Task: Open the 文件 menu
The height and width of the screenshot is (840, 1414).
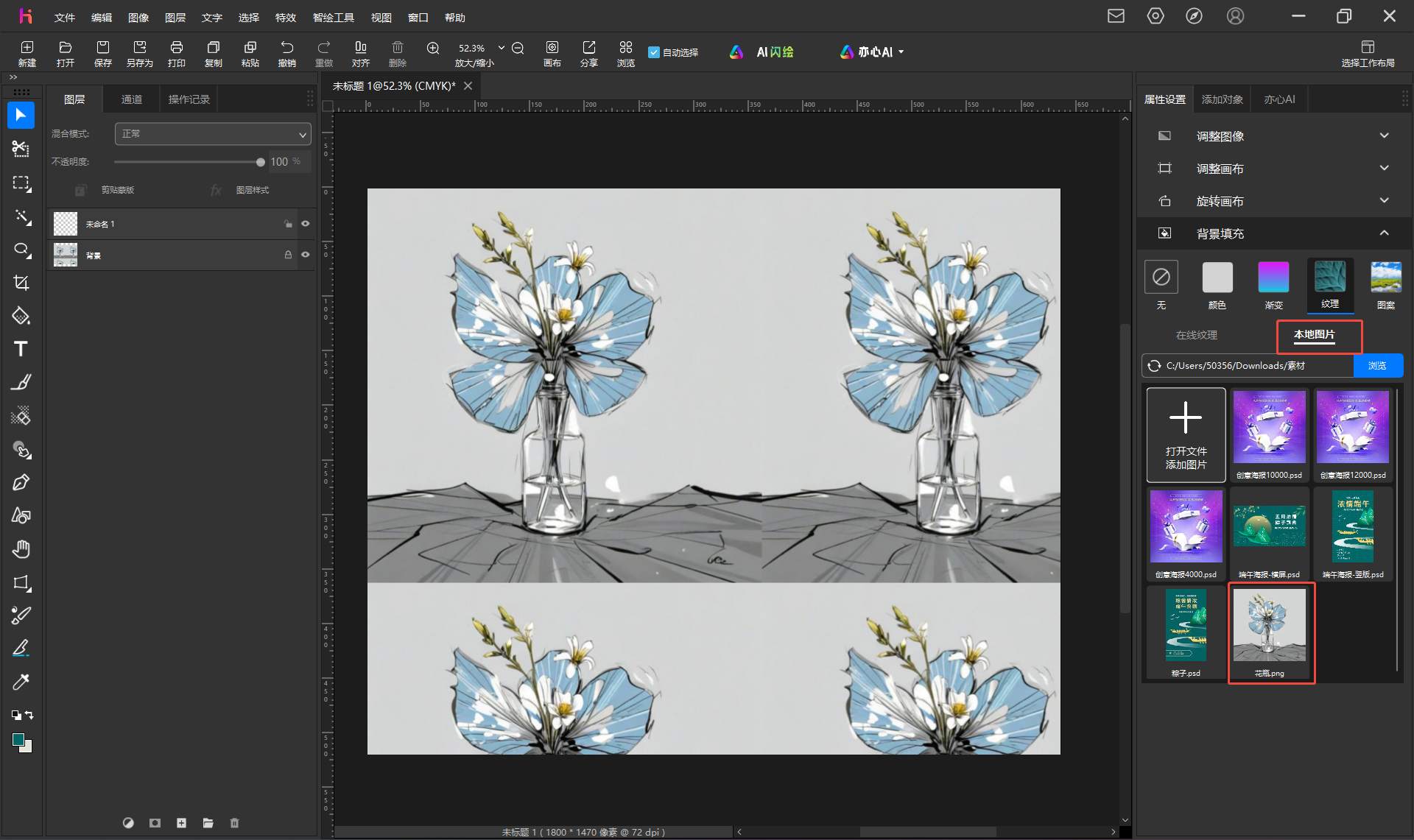Action: pos(65,17)
